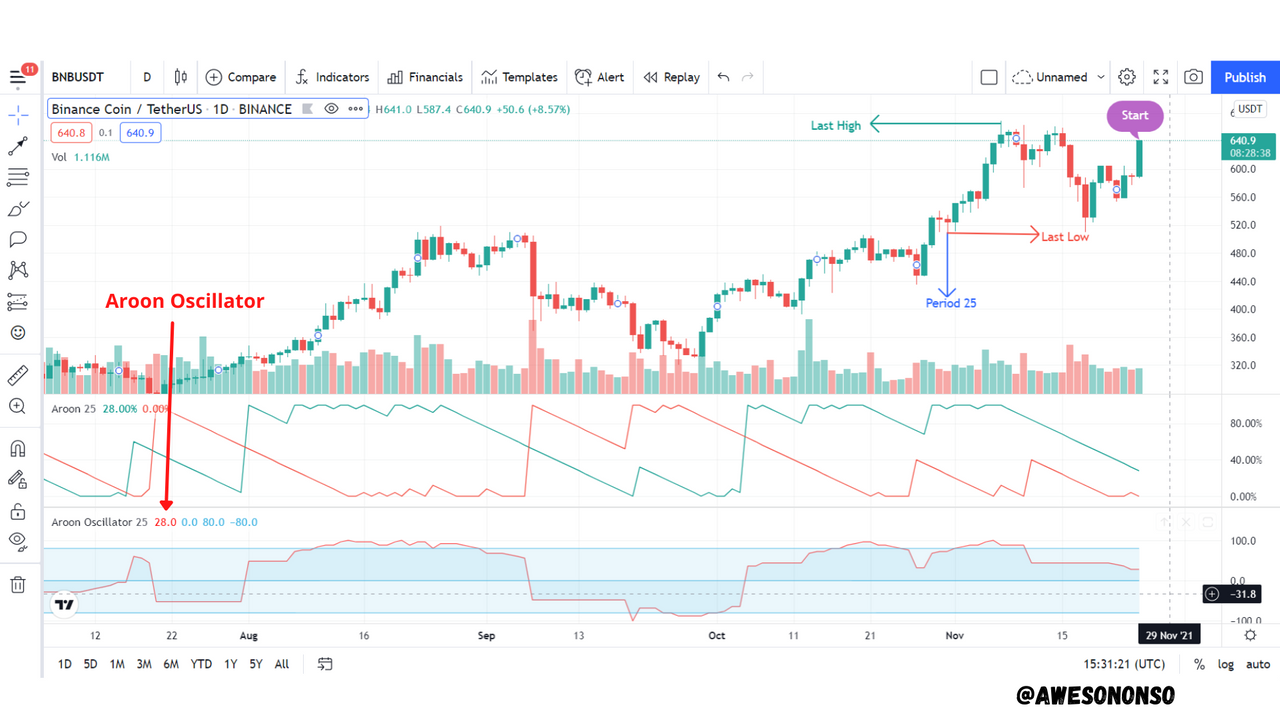1280x720 pixels.
Task: Select the crosshair cursor tool
Action: coord(17,115)
